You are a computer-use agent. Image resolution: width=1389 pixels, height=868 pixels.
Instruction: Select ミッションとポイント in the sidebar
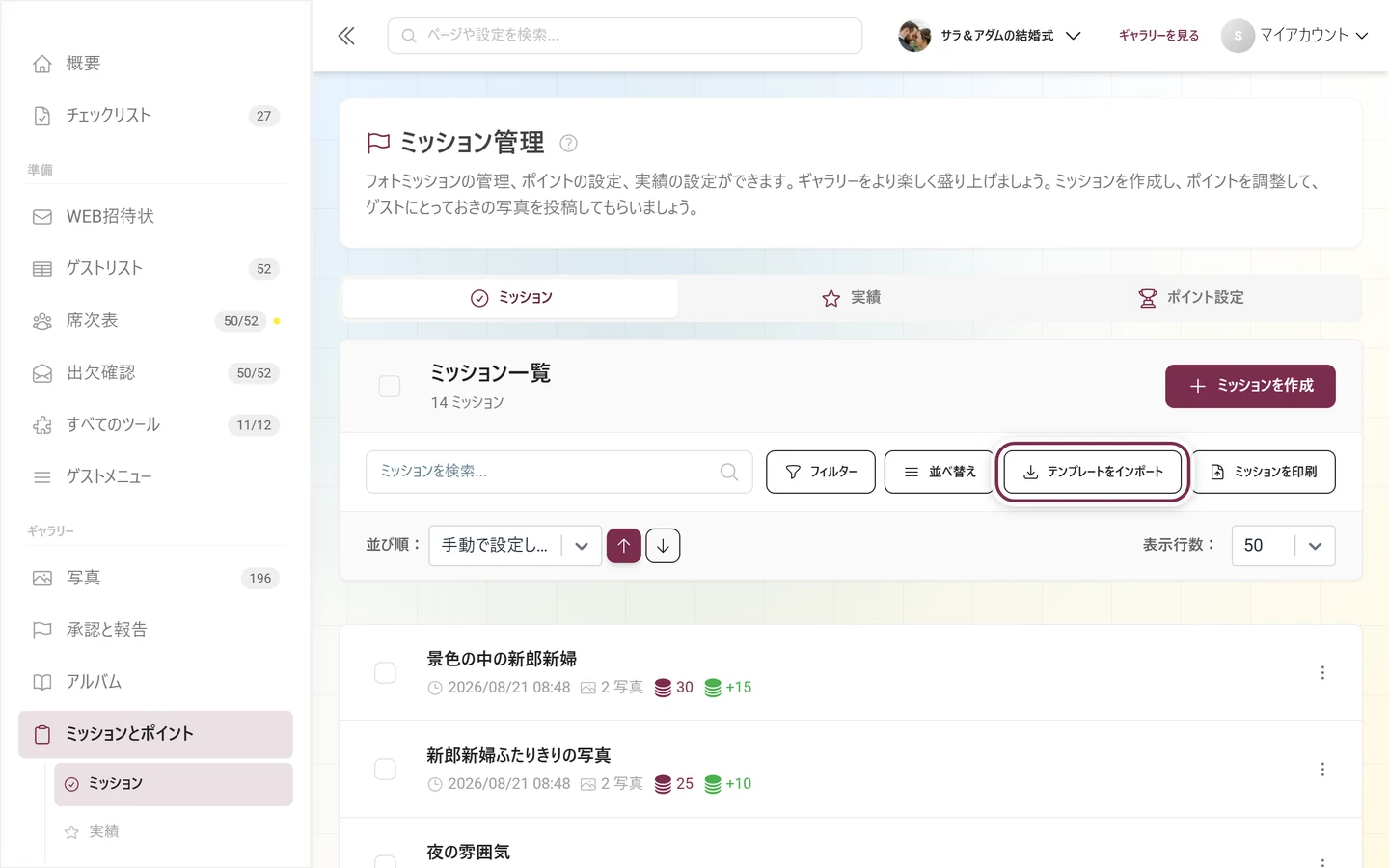coord(155,735)
